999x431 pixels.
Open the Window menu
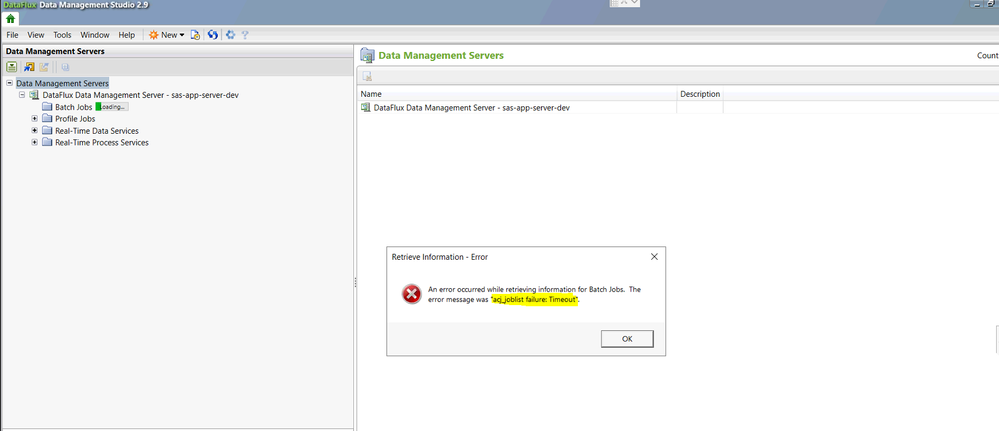click(x=95, y=35)
